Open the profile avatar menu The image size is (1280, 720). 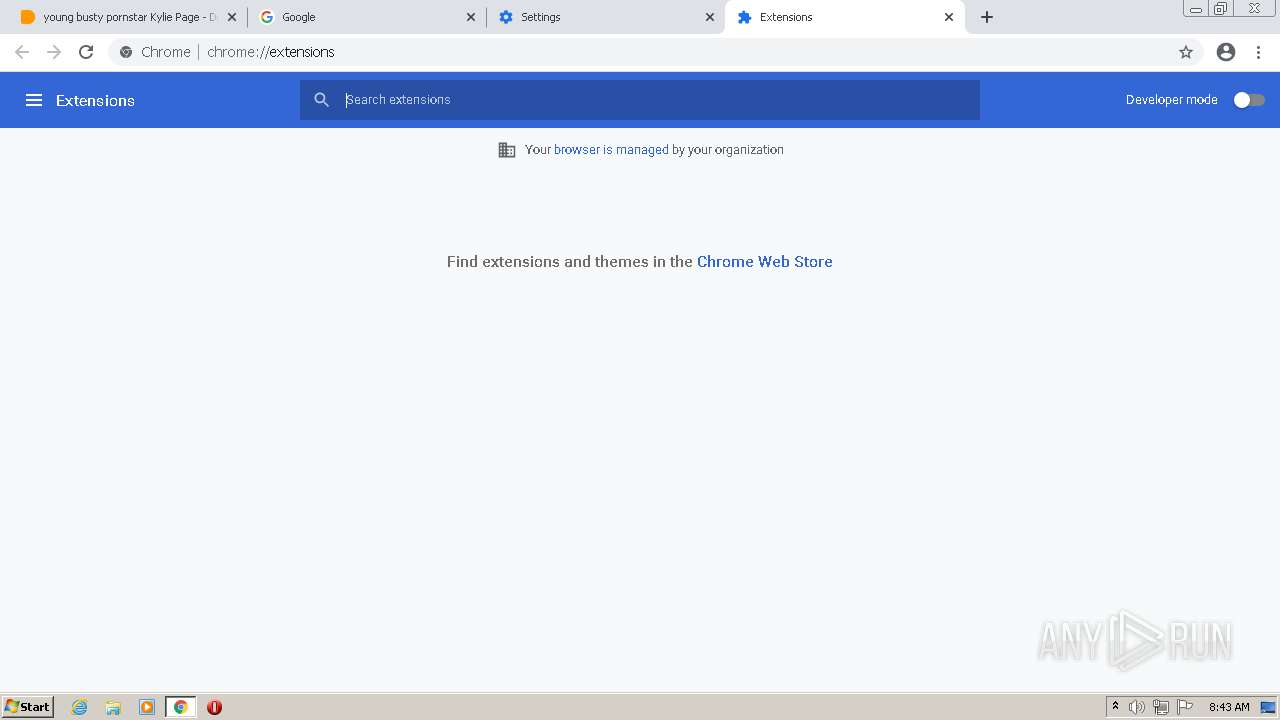click(x=1226, y=52)
